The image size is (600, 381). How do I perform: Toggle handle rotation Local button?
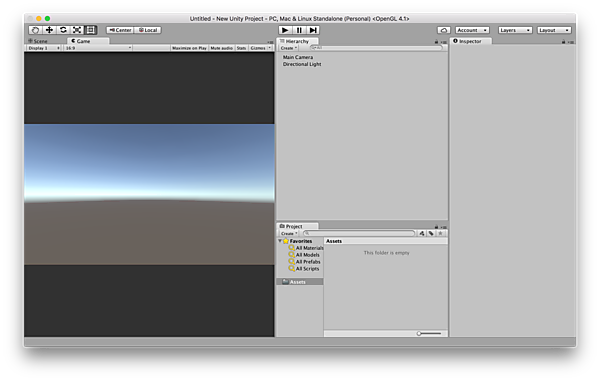[148, 30]
